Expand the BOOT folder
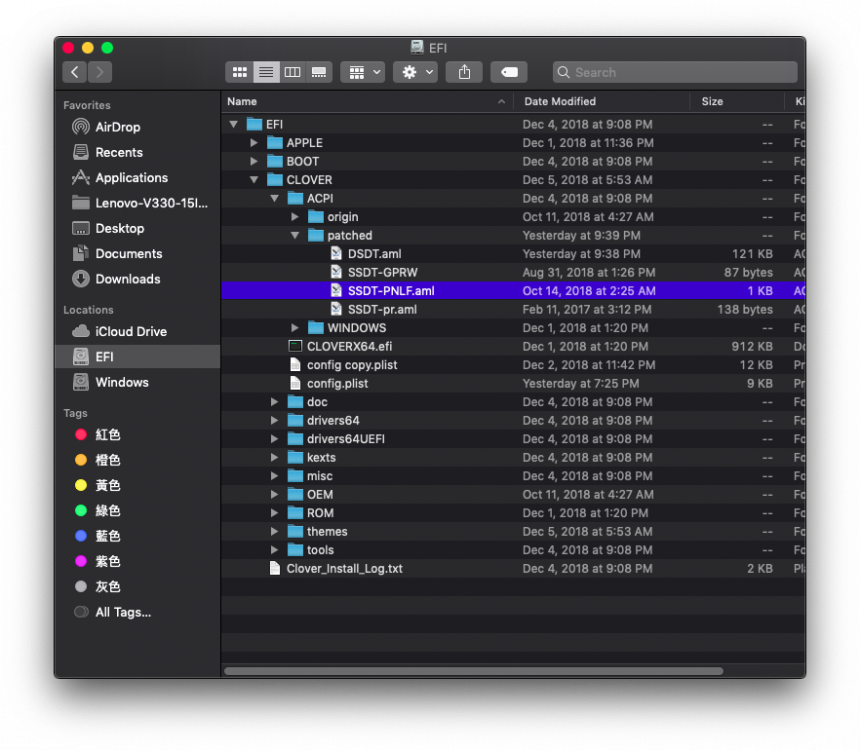The image size is (860, 750). [254, 161]
